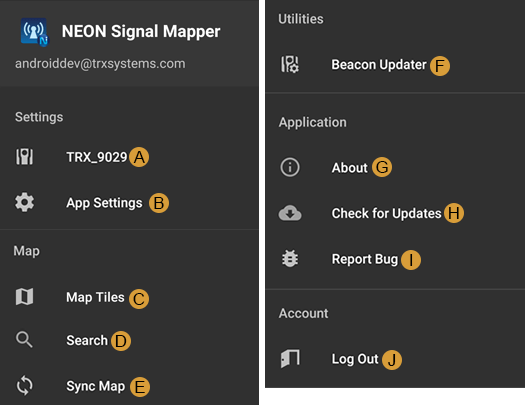Click the cloud download update icon
This screenshot has width=525, height=405.
(x=290, y=213)
